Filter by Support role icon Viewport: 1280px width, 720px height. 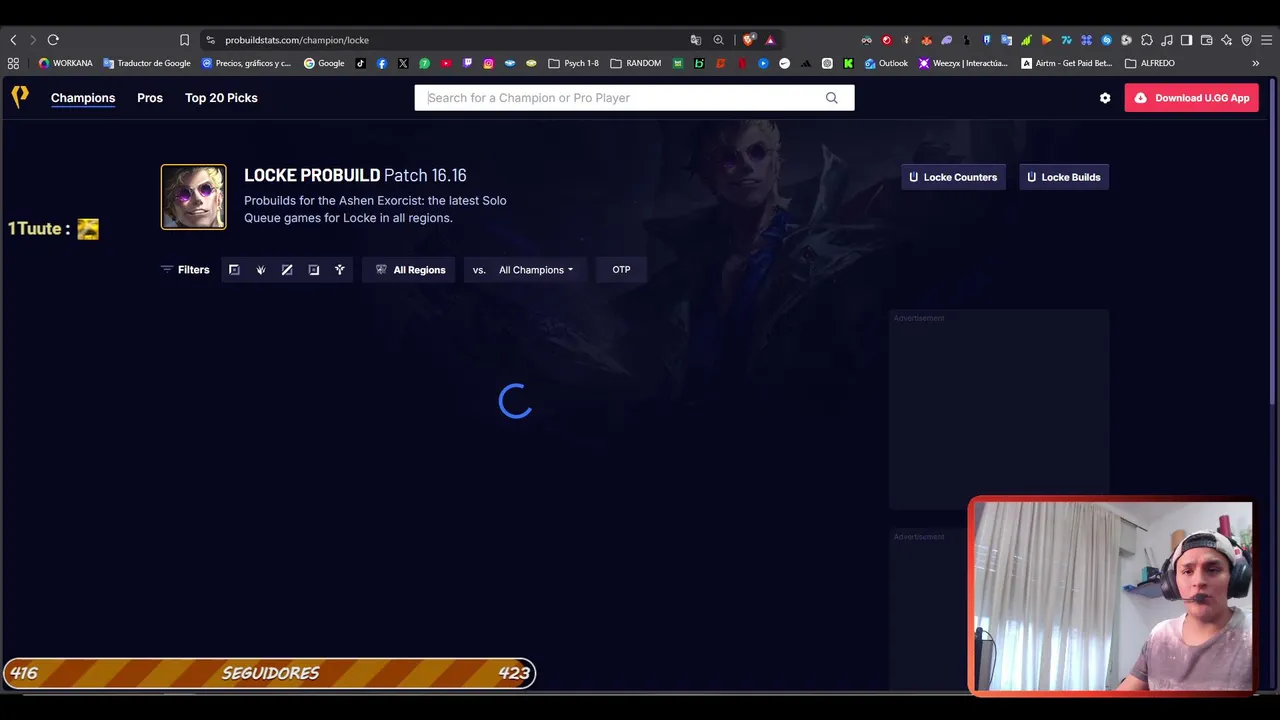340,270
